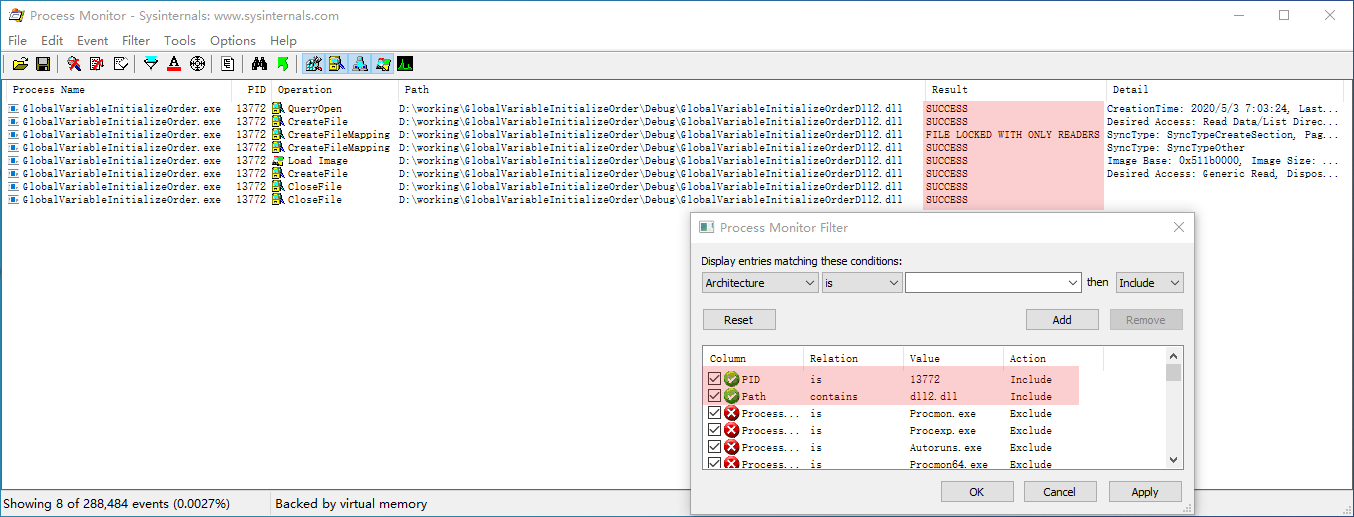The width and height of the screenshot is (1354, 517).
Task: Click the green check icon on Path filter
Action: [732, 396]
